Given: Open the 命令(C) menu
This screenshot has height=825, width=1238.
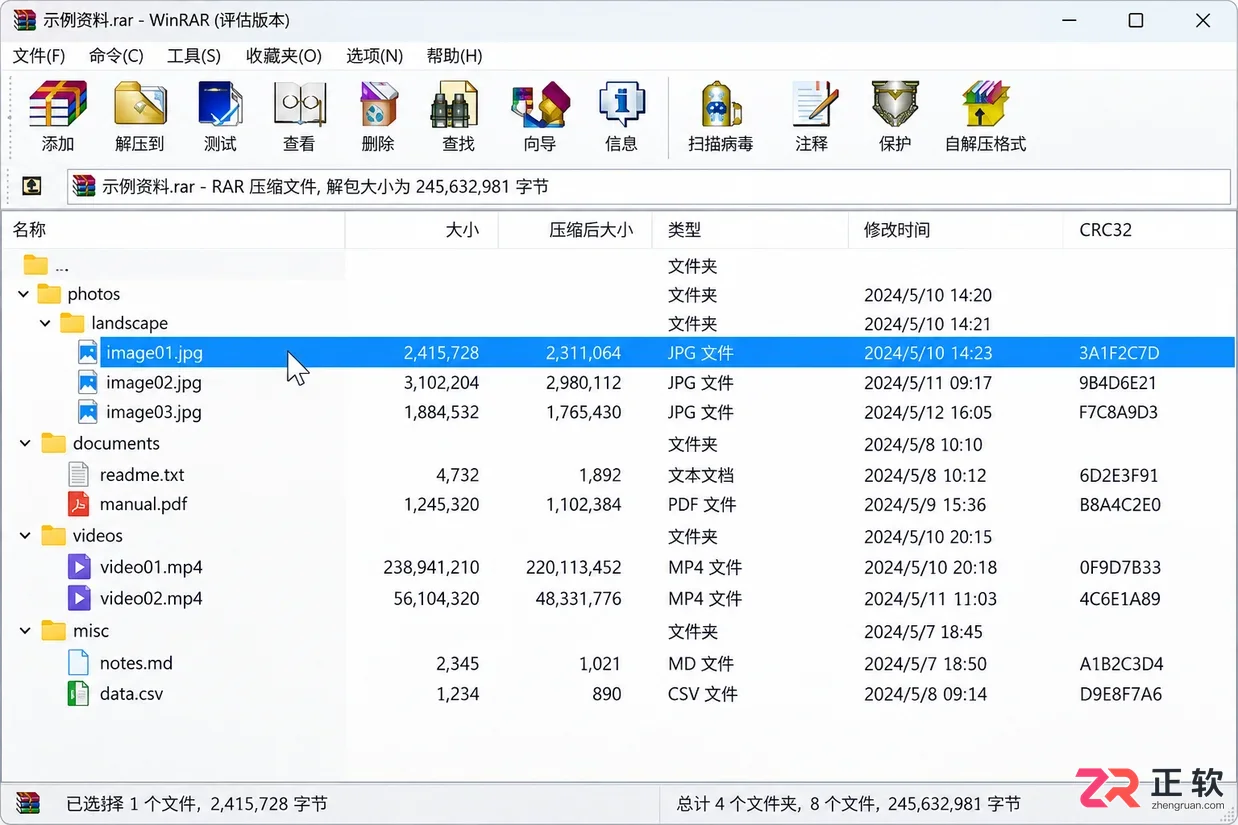Looking at the screenshot, I should [116, 56].
